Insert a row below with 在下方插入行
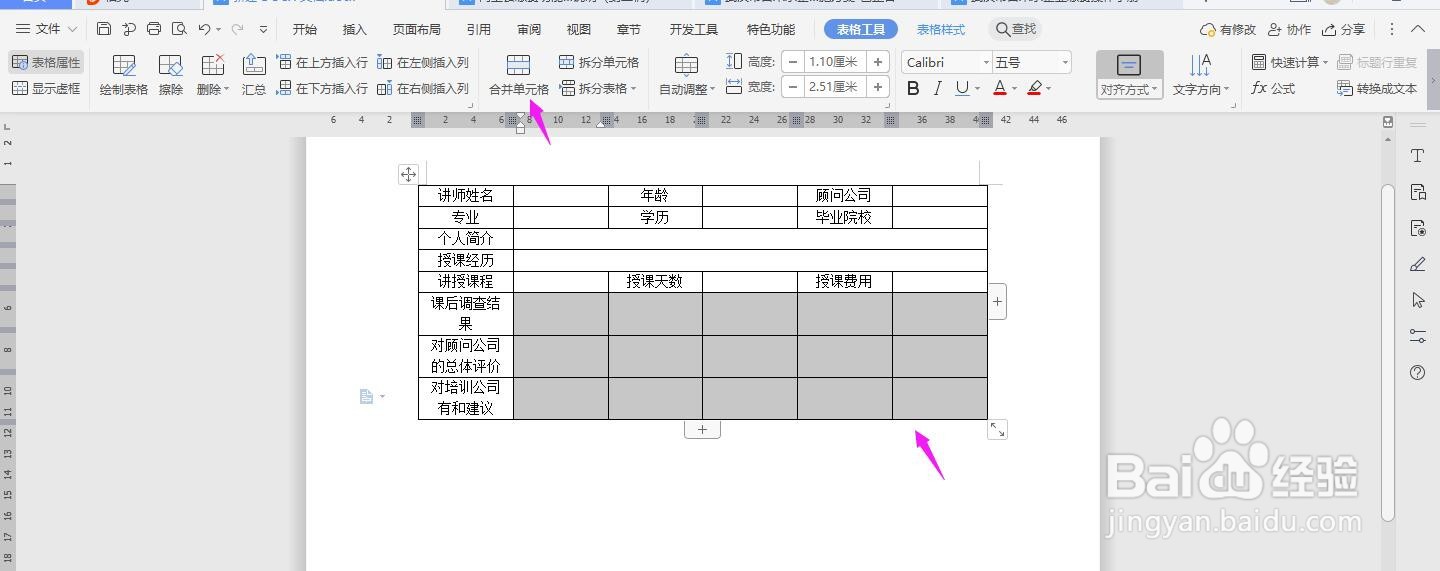 [322, 88]
